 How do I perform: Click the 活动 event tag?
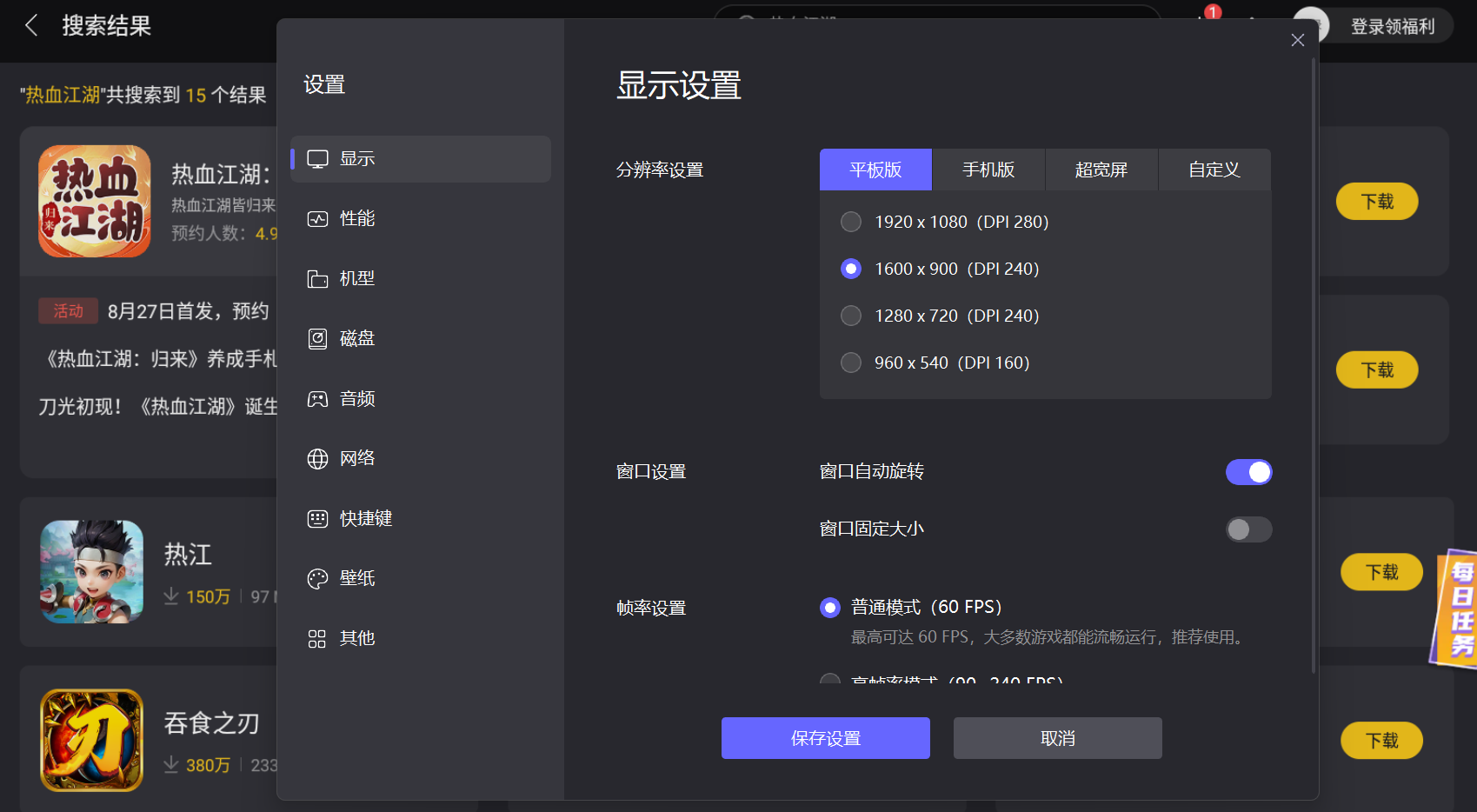point(68,311)
